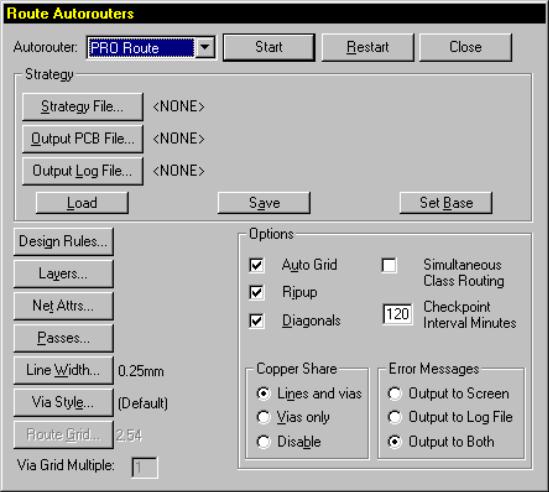Click <NONE> beside Output Log File
Screen dimensions: 549x492
pyautogui.click(x=179, y=171)
